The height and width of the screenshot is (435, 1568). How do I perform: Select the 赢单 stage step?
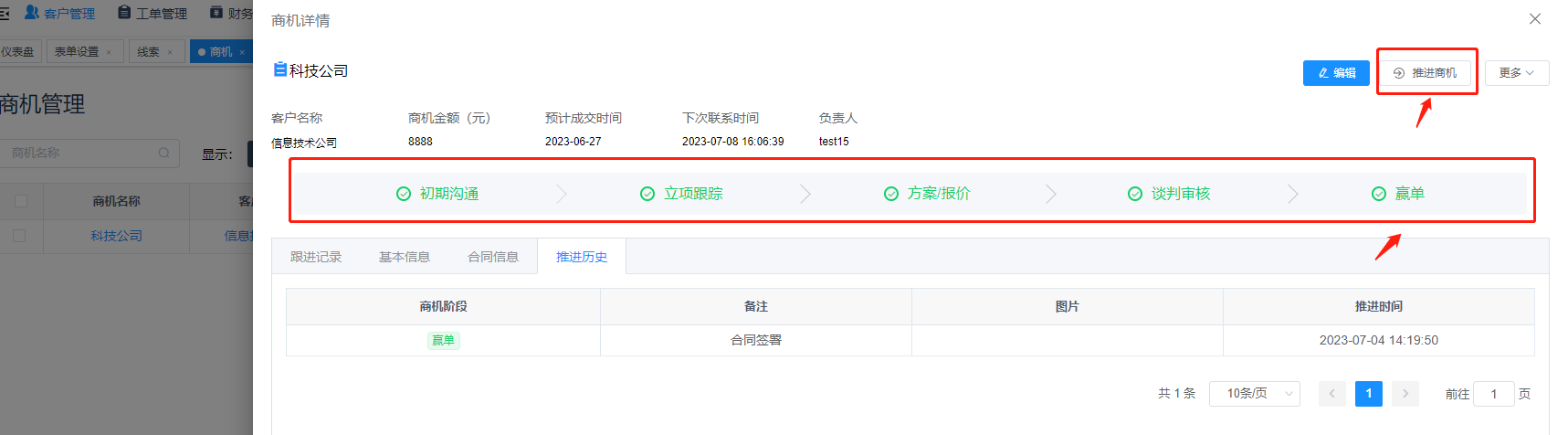[x=1399, y=194]
